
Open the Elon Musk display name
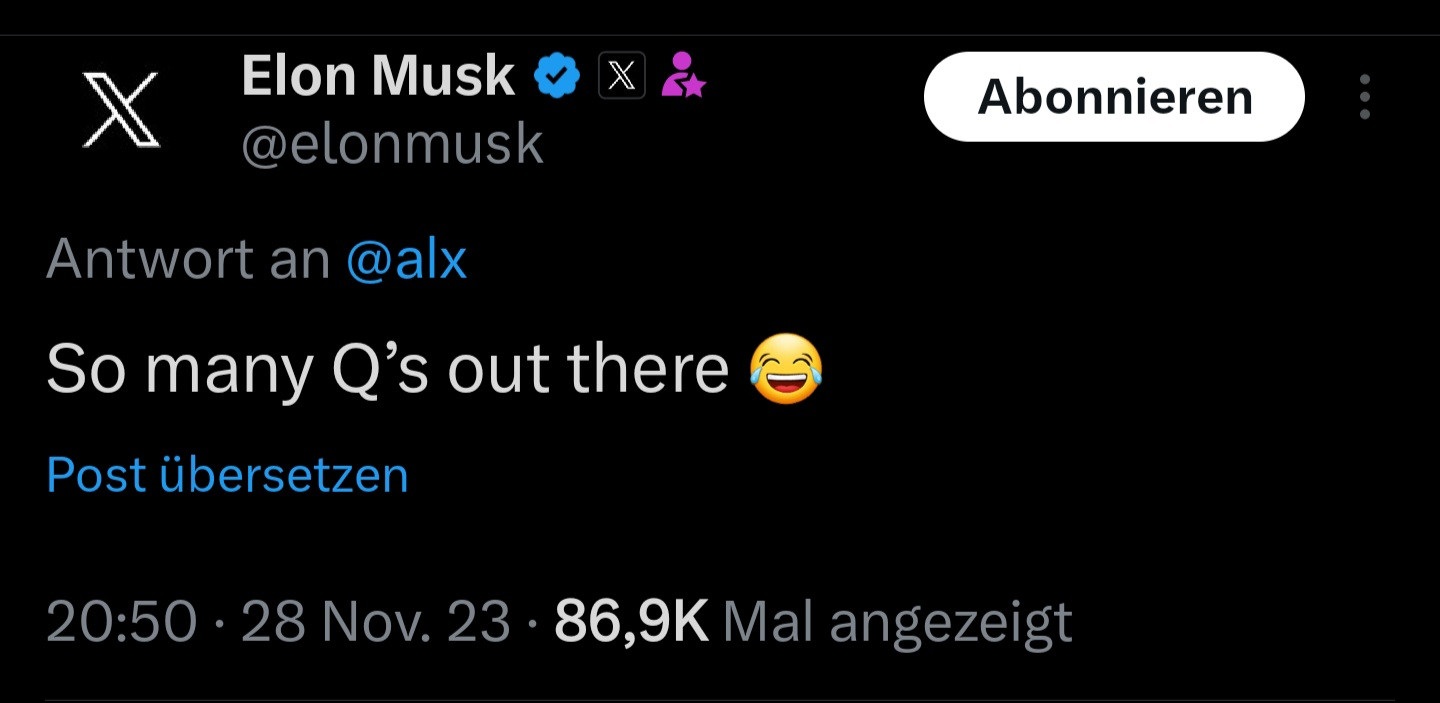click(378, 76)
